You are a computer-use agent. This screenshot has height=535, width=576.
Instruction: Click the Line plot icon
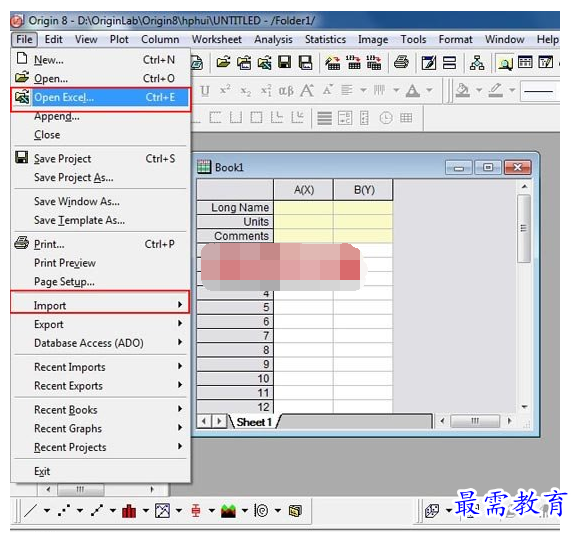click(x=30, y=510)
